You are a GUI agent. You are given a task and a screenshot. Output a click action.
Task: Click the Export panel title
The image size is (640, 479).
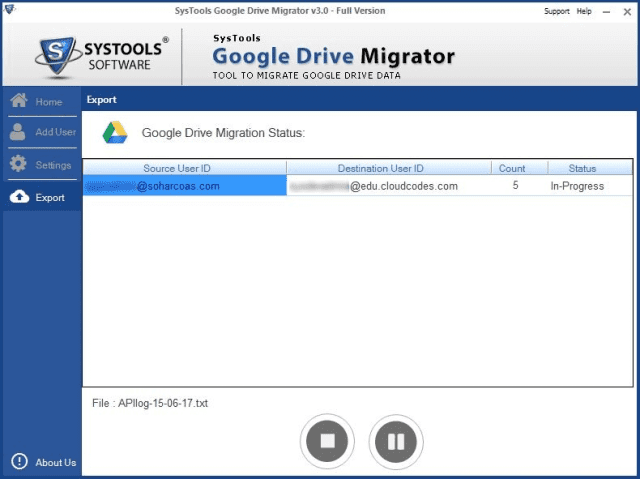click(101, 100)
